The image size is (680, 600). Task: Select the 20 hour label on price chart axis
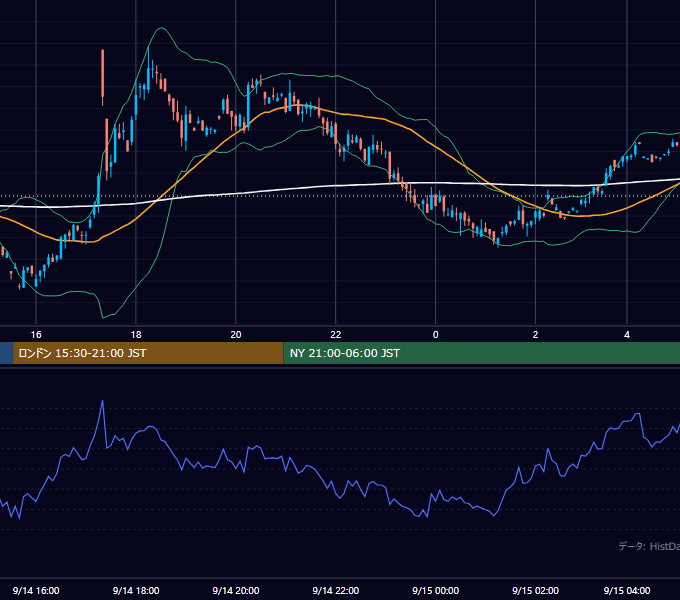(235, 334)
